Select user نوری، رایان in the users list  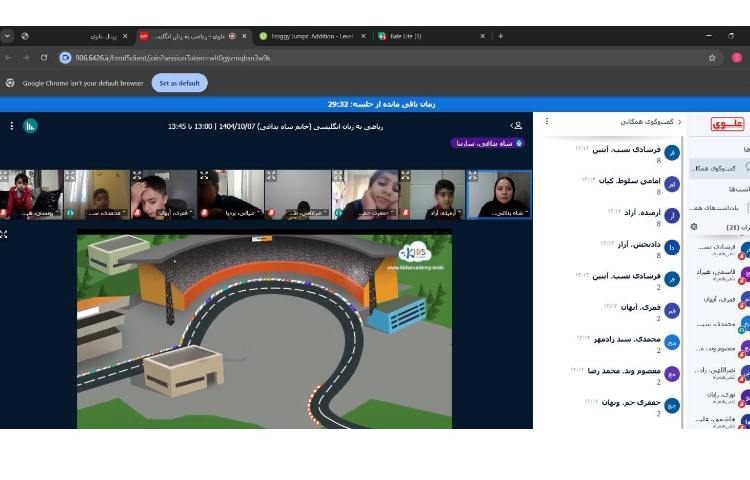pos(719,397)
